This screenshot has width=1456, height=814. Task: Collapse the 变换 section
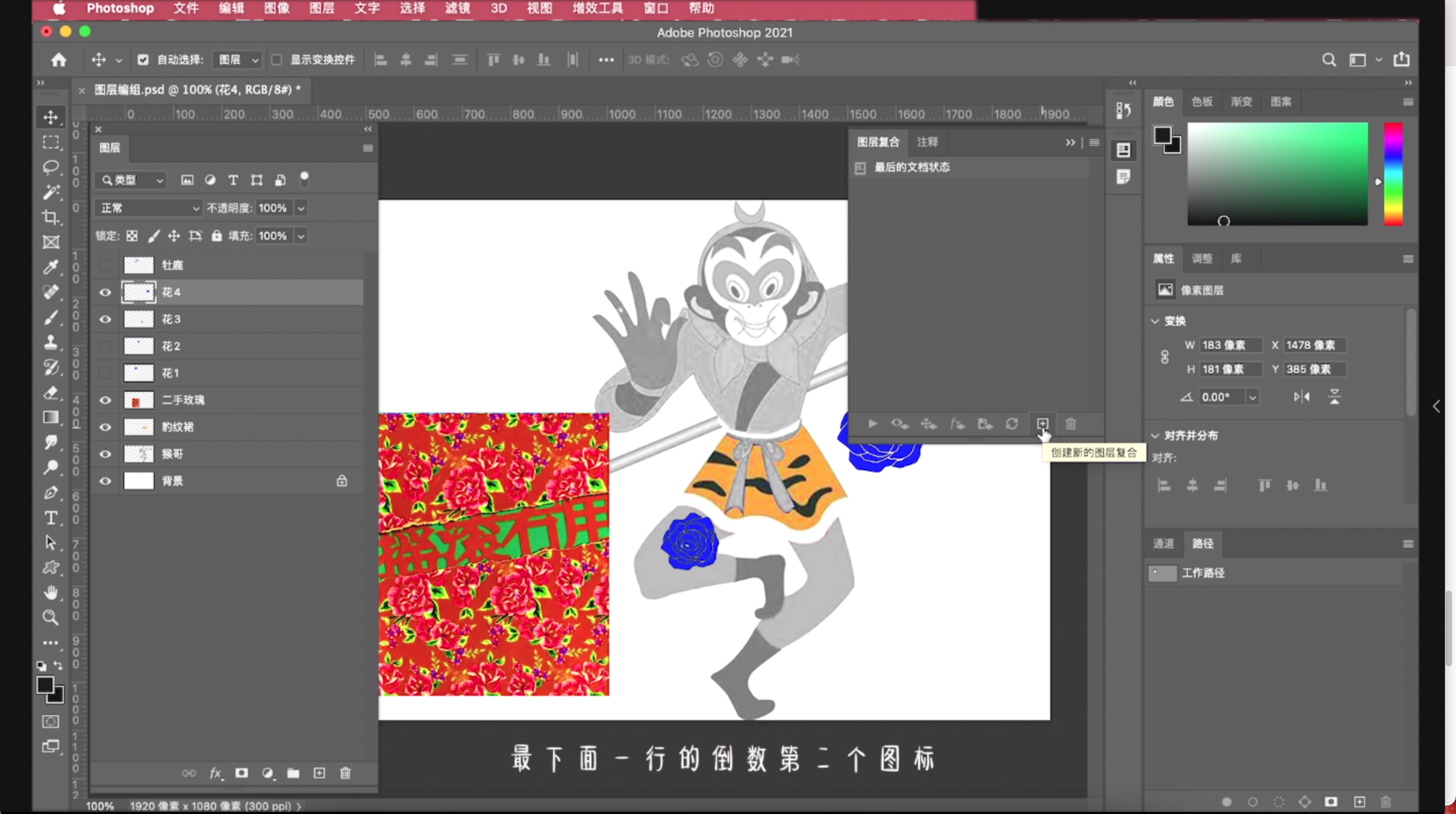tap(1155, 321)
